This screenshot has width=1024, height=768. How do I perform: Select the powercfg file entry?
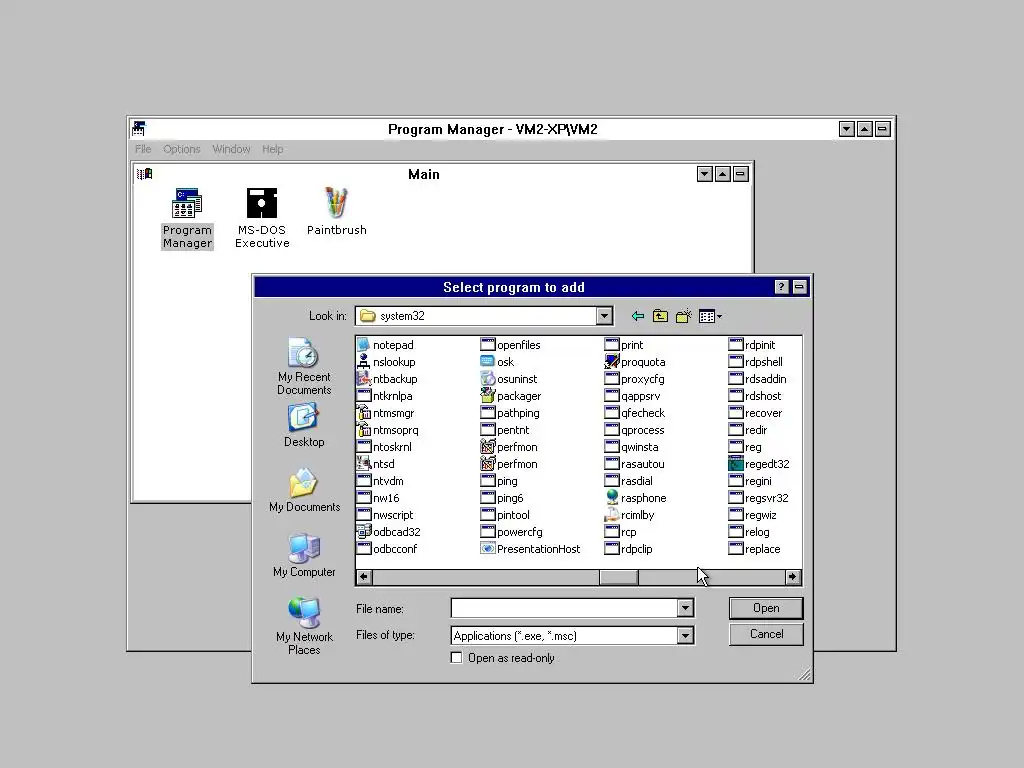tap(512, 532)
